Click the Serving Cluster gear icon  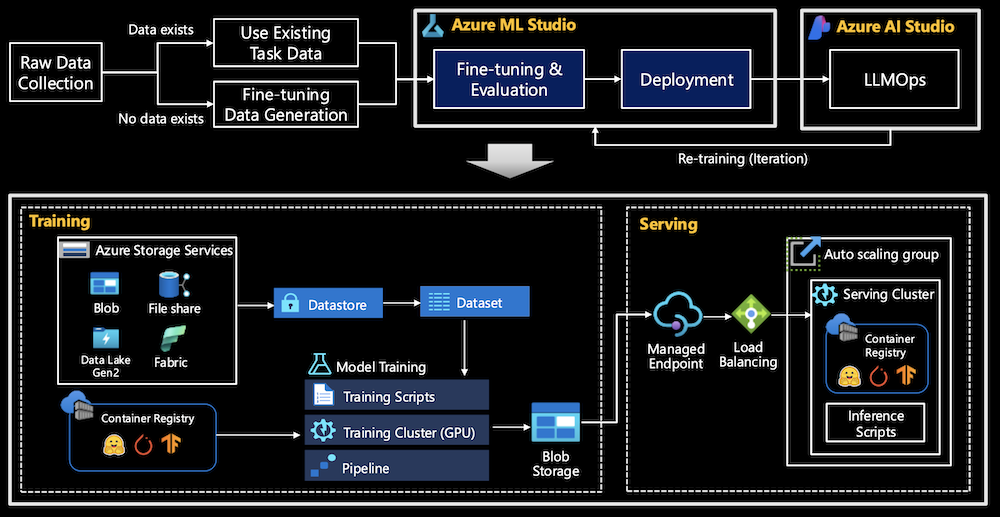point(826,295)
